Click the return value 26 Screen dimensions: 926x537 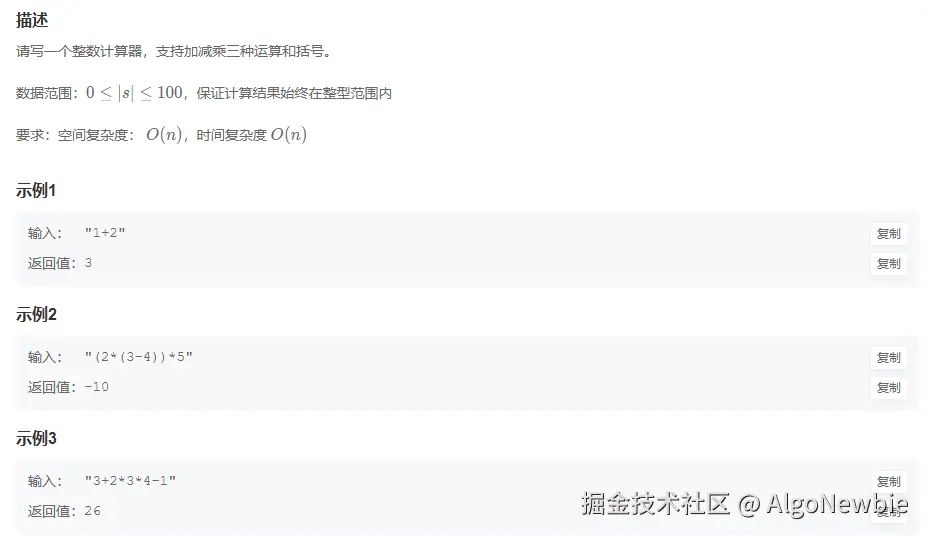pos(93,511)
